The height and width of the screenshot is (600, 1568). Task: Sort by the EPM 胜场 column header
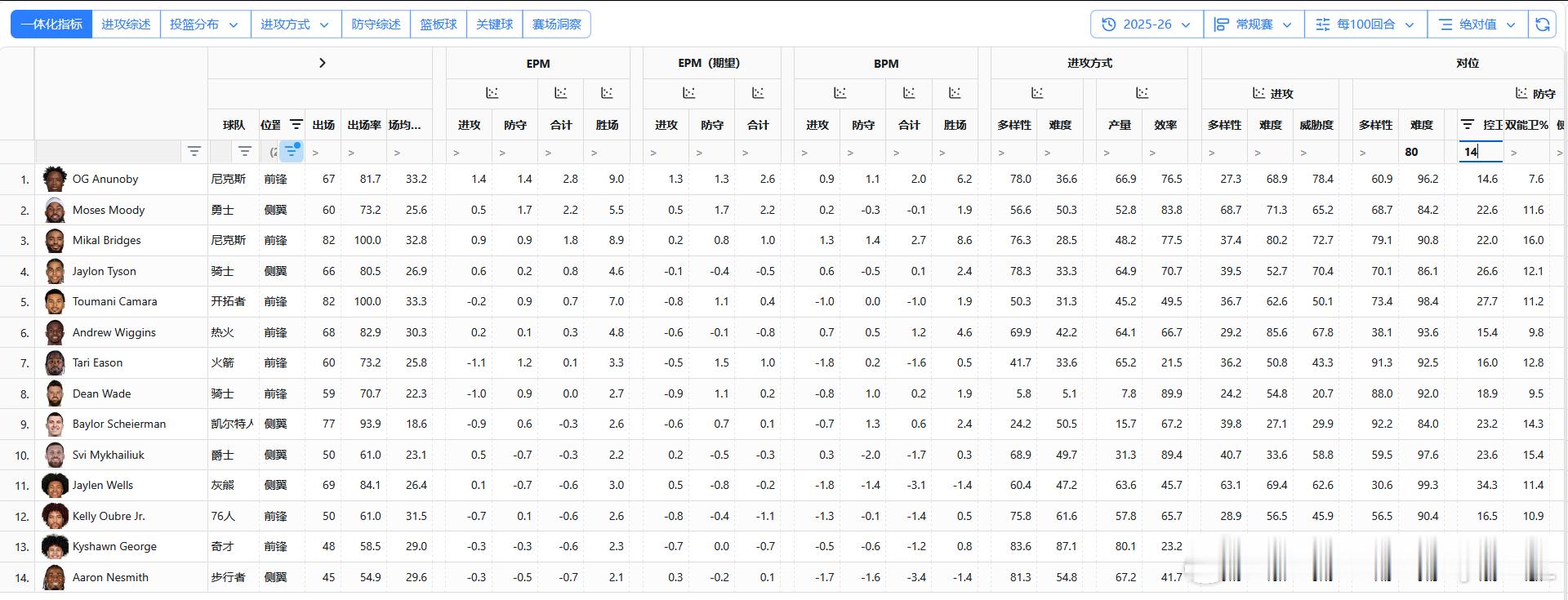[607, 125]
